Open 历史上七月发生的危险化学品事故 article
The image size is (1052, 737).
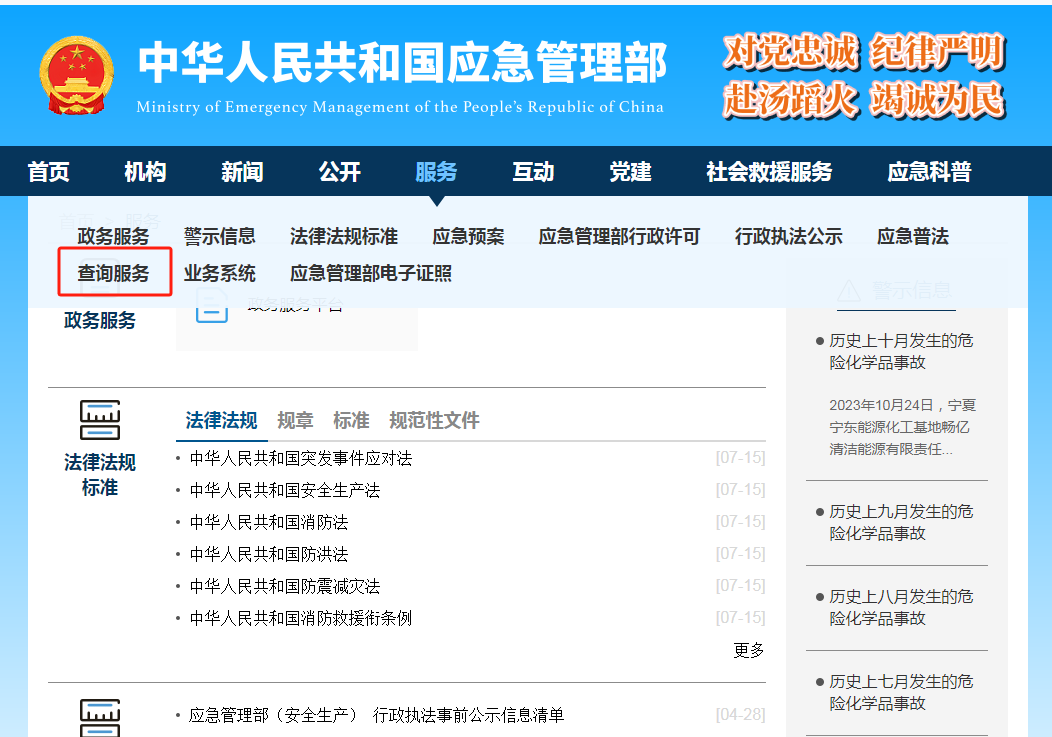point(900,692)
